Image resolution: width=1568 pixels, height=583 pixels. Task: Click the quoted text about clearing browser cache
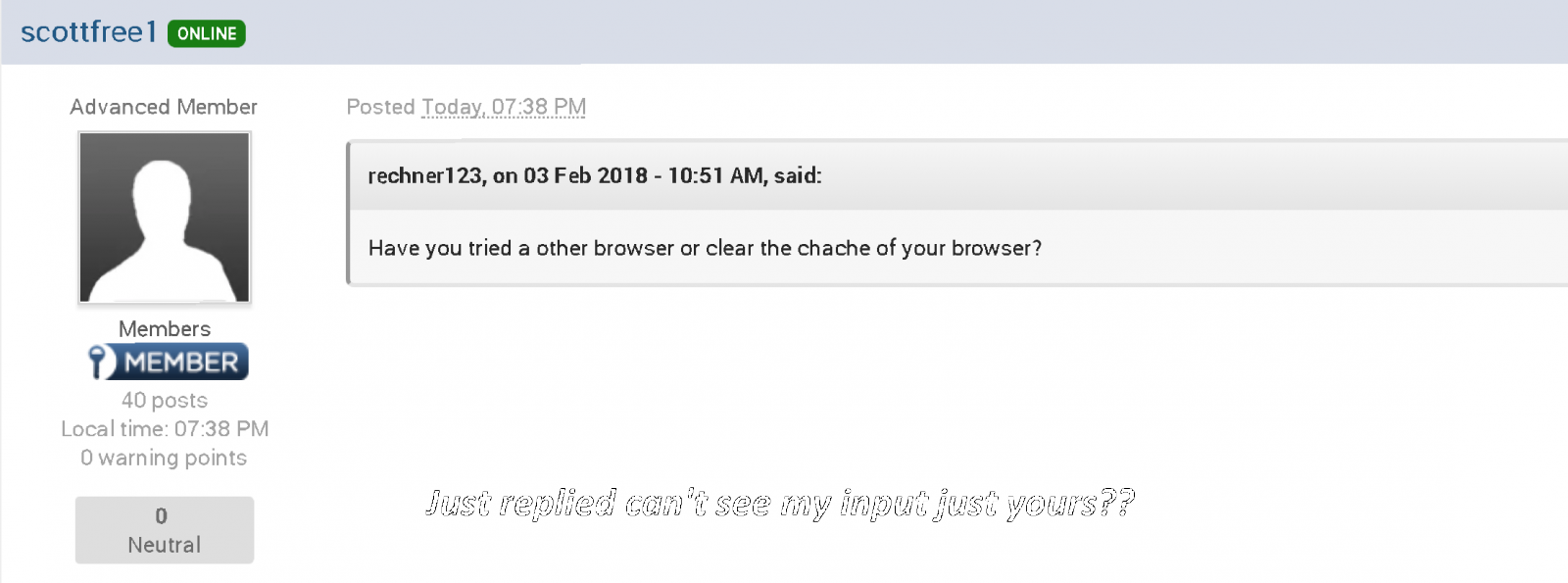(x=705, y=249)
